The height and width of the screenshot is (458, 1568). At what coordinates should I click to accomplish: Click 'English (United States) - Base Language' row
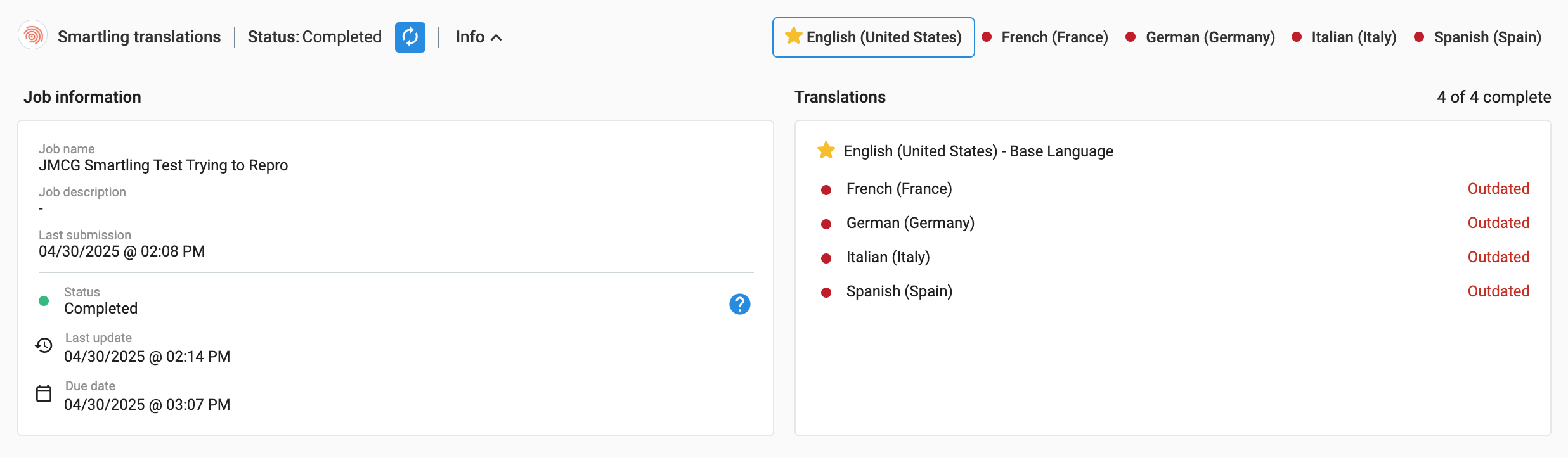click(x=978, y=151)
